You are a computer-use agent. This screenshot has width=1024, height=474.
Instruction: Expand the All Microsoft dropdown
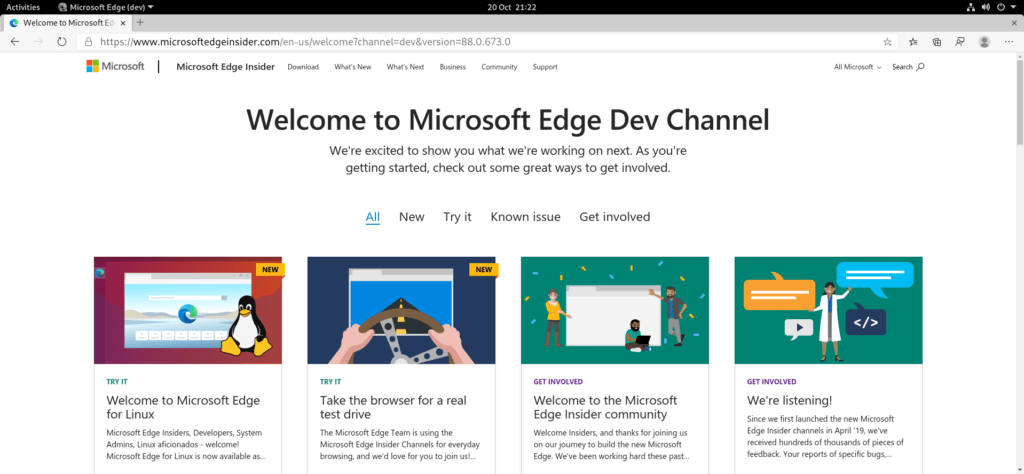point(857,67)
